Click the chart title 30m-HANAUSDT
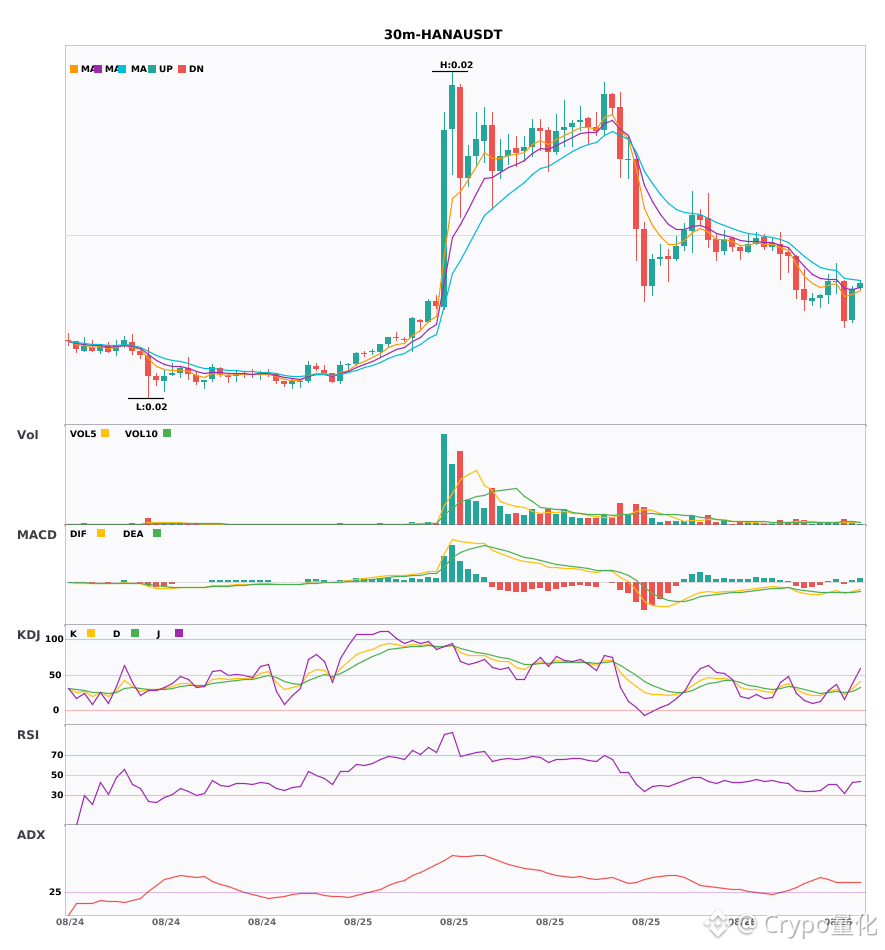 click(x=443, y=35)
